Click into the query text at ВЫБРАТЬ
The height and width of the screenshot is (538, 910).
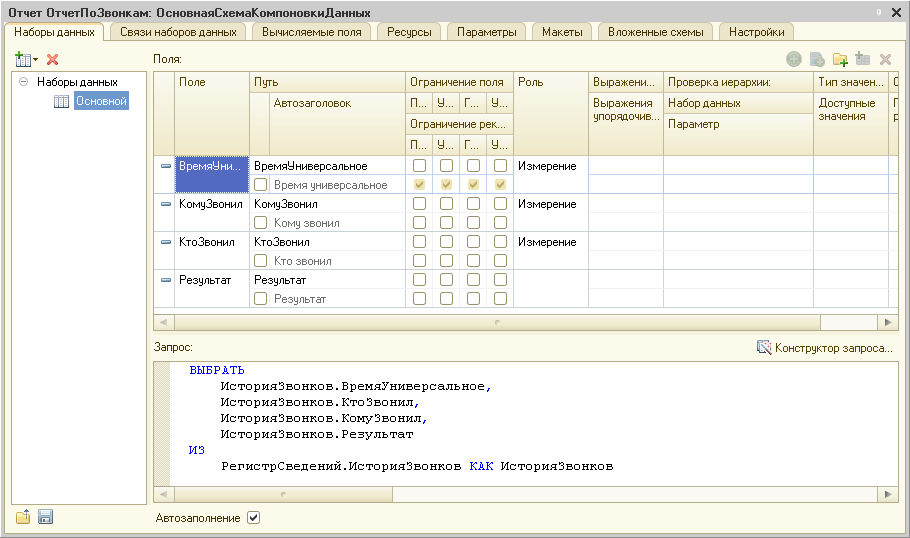(x=217, y=370)
